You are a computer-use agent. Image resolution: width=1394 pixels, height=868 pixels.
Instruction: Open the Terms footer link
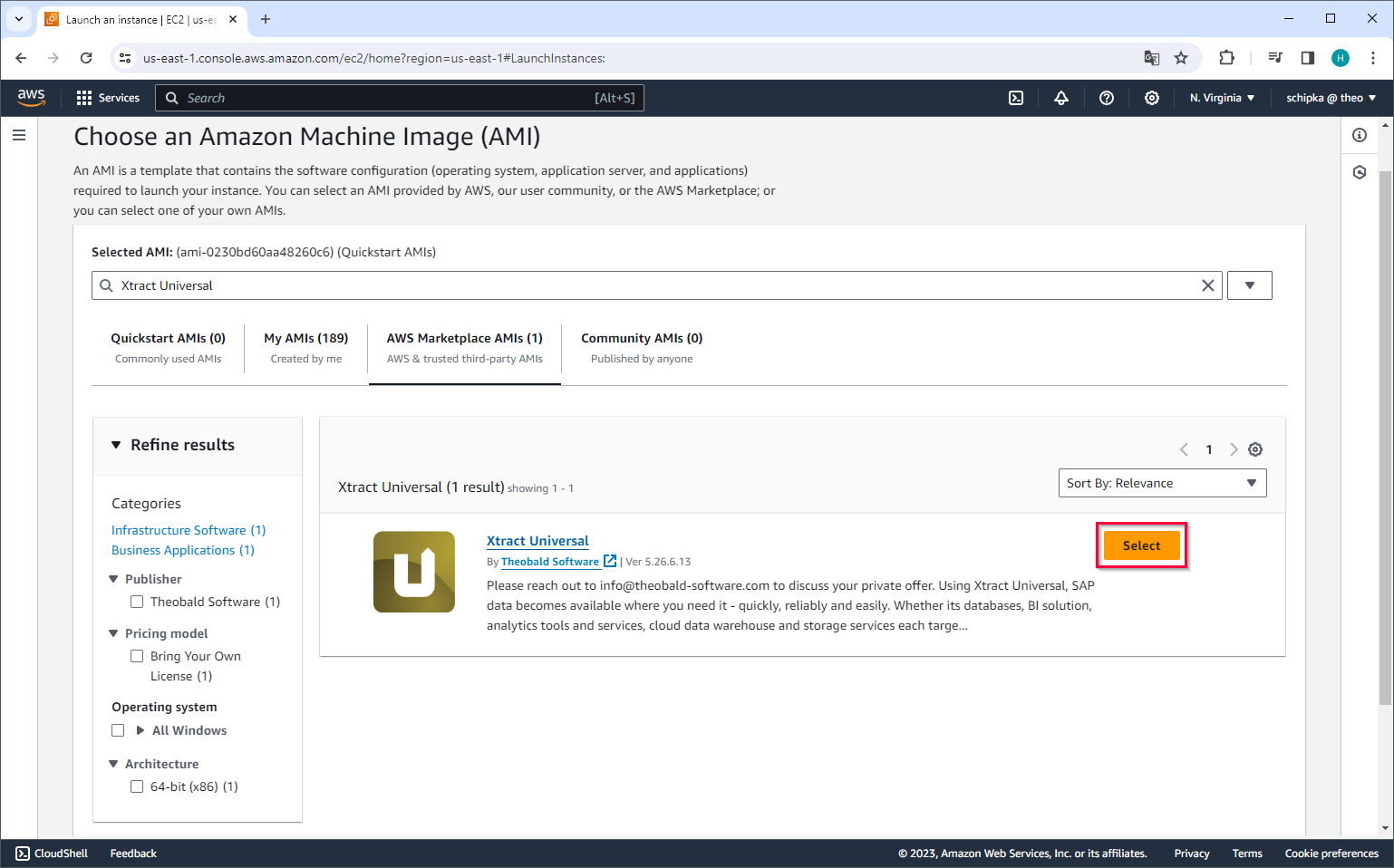coord(1247,854)
